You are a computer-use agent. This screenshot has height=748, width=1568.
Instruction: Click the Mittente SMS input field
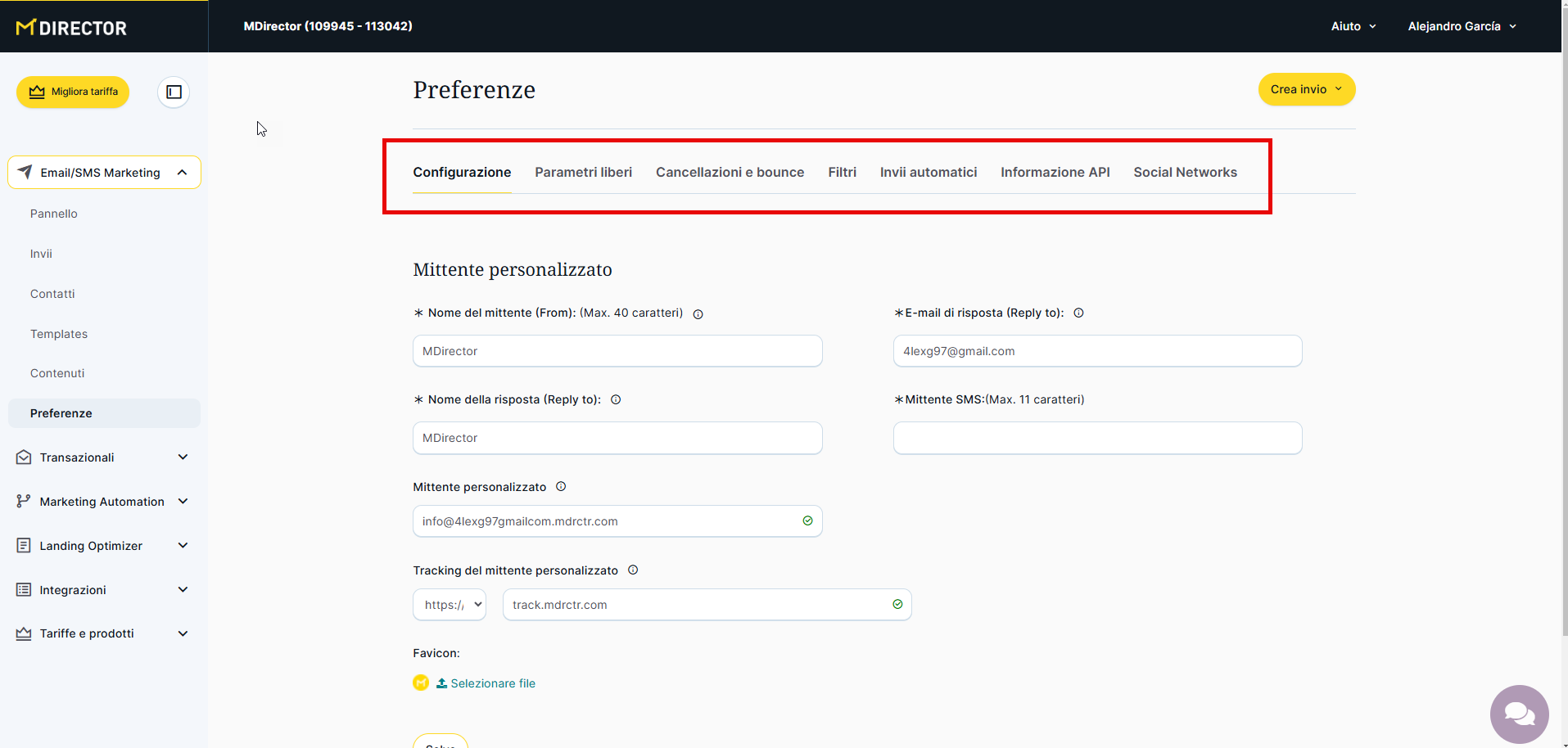(1097, 438)
